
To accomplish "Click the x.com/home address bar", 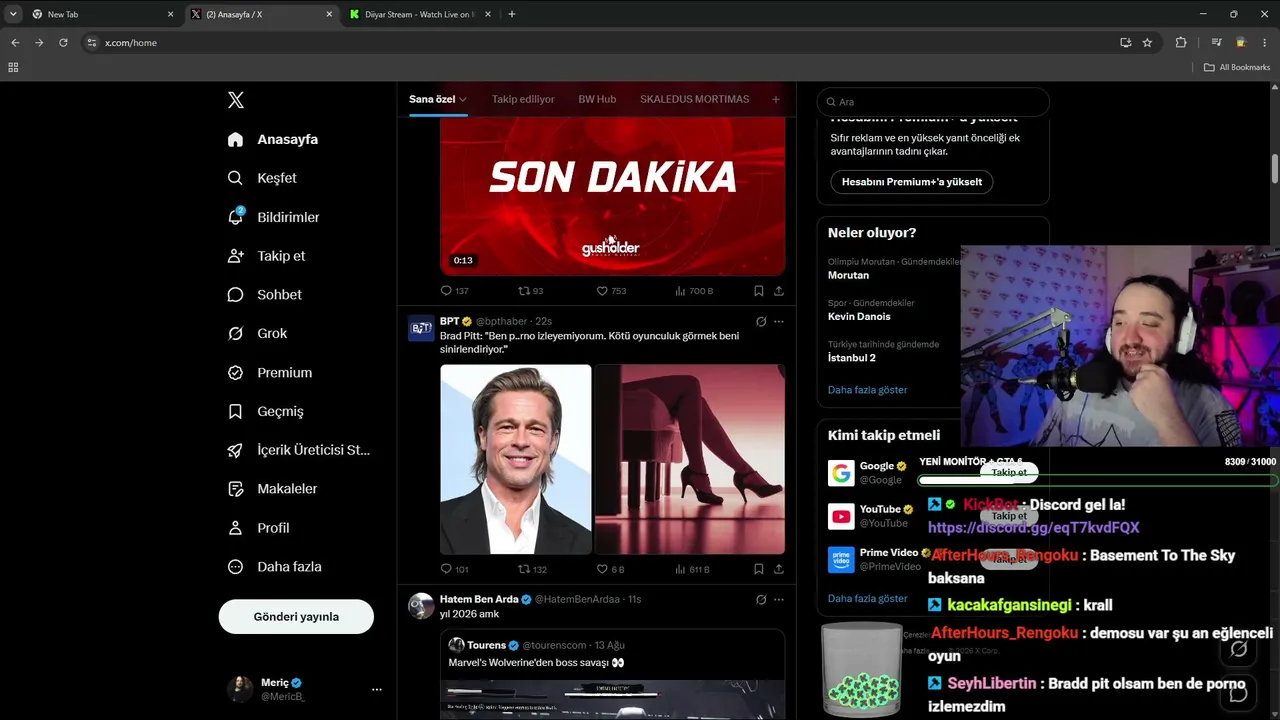I will click(600, 43).
